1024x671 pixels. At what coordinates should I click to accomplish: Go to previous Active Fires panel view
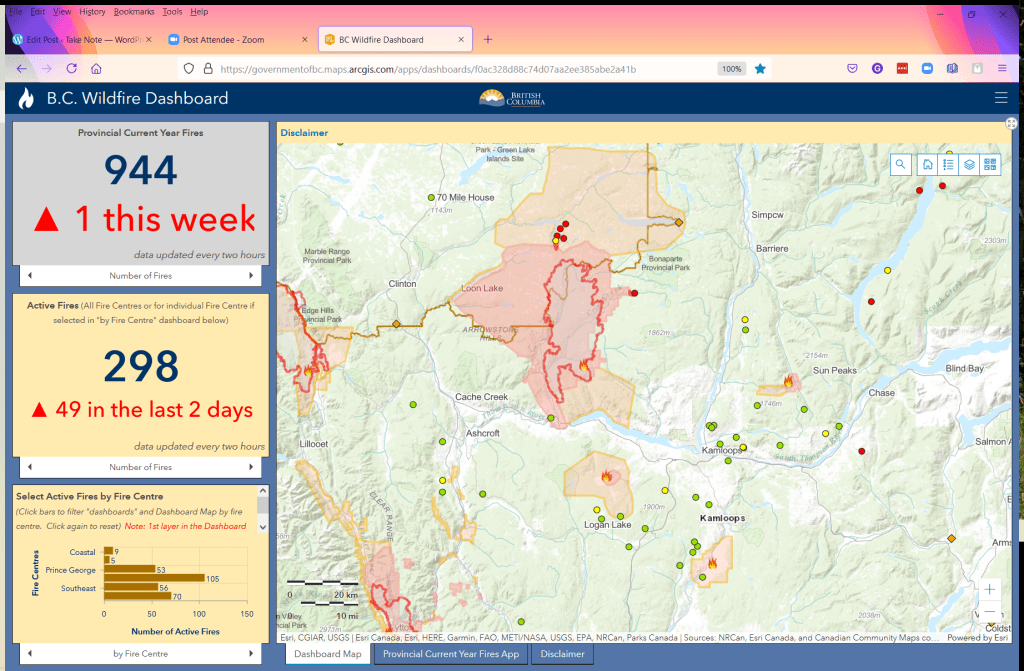pos(29,467)
